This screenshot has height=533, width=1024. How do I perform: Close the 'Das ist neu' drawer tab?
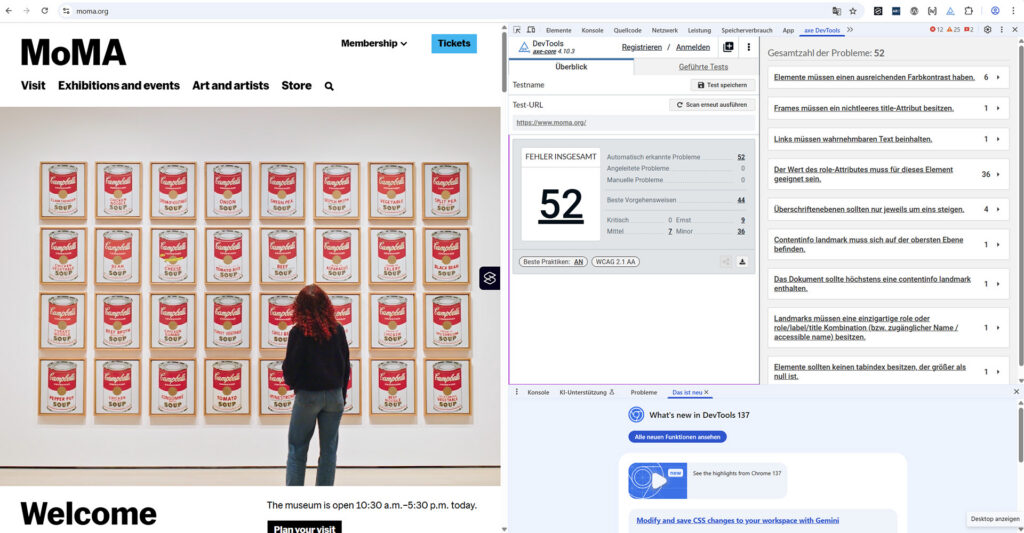pyautogui.click(x=706, y=393)
